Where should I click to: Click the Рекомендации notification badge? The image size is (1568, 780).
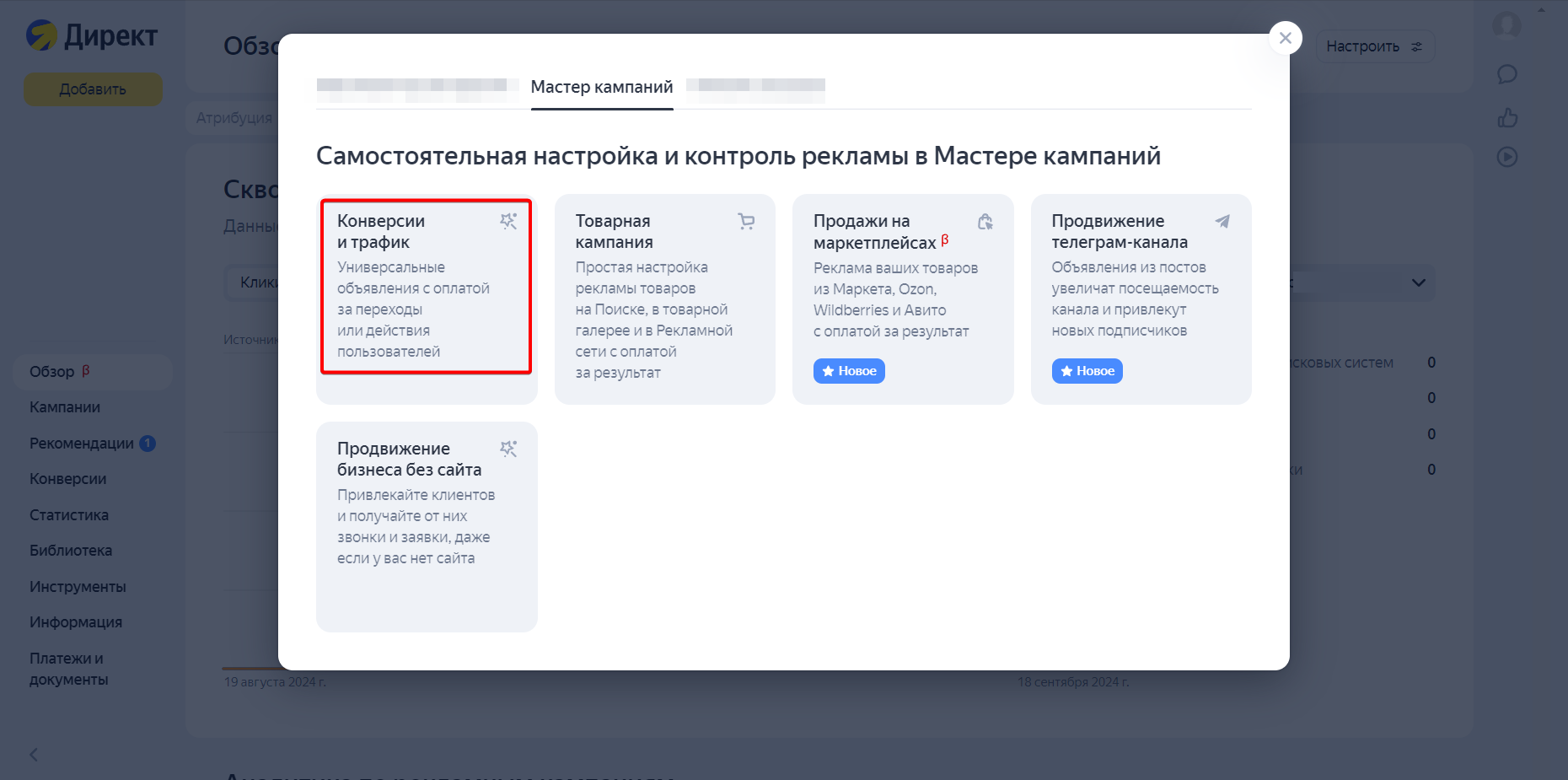pyautogui.click(x=148, y=443)
